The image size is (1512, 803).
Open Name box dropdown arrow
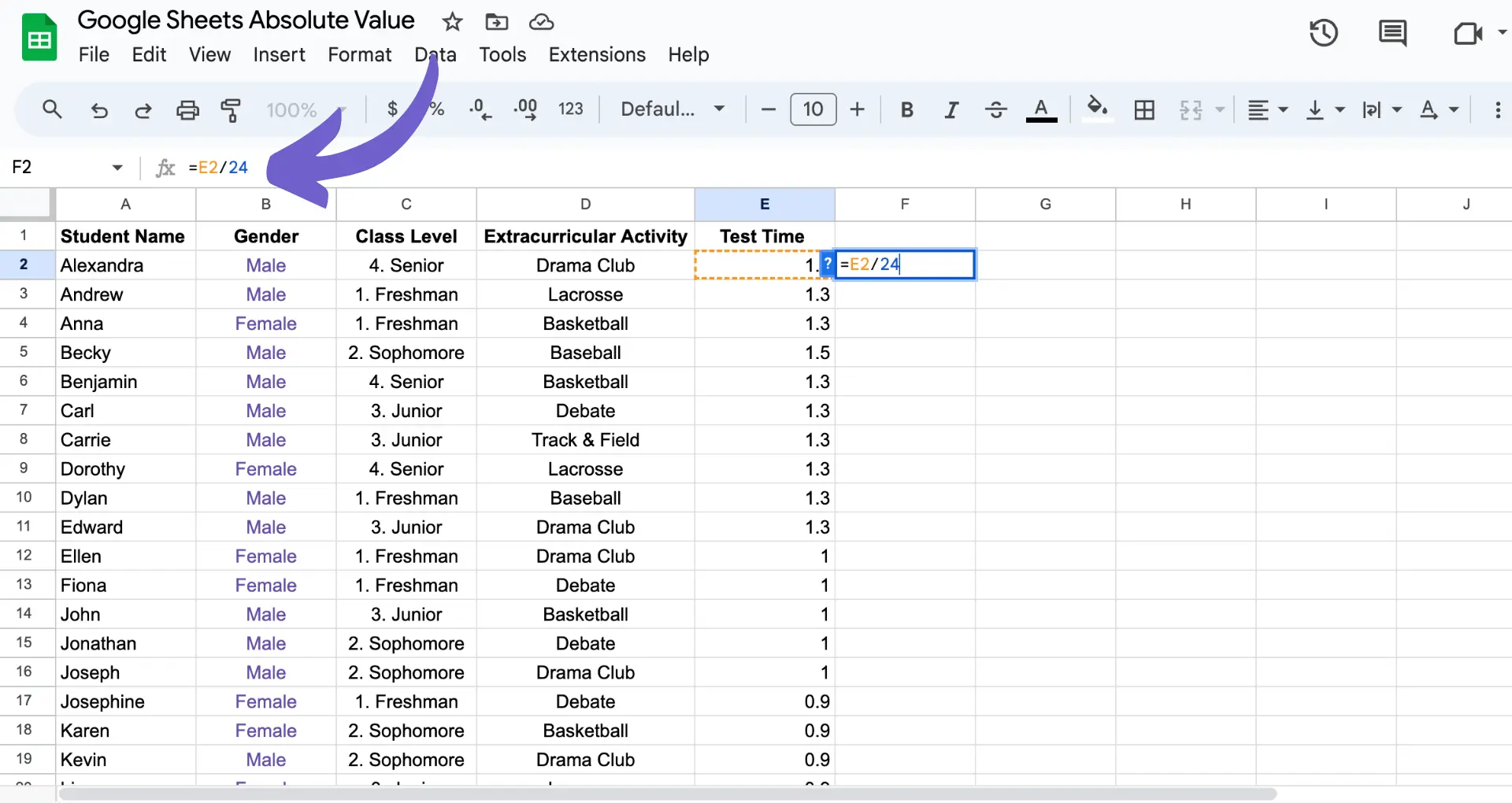(117, 167)
